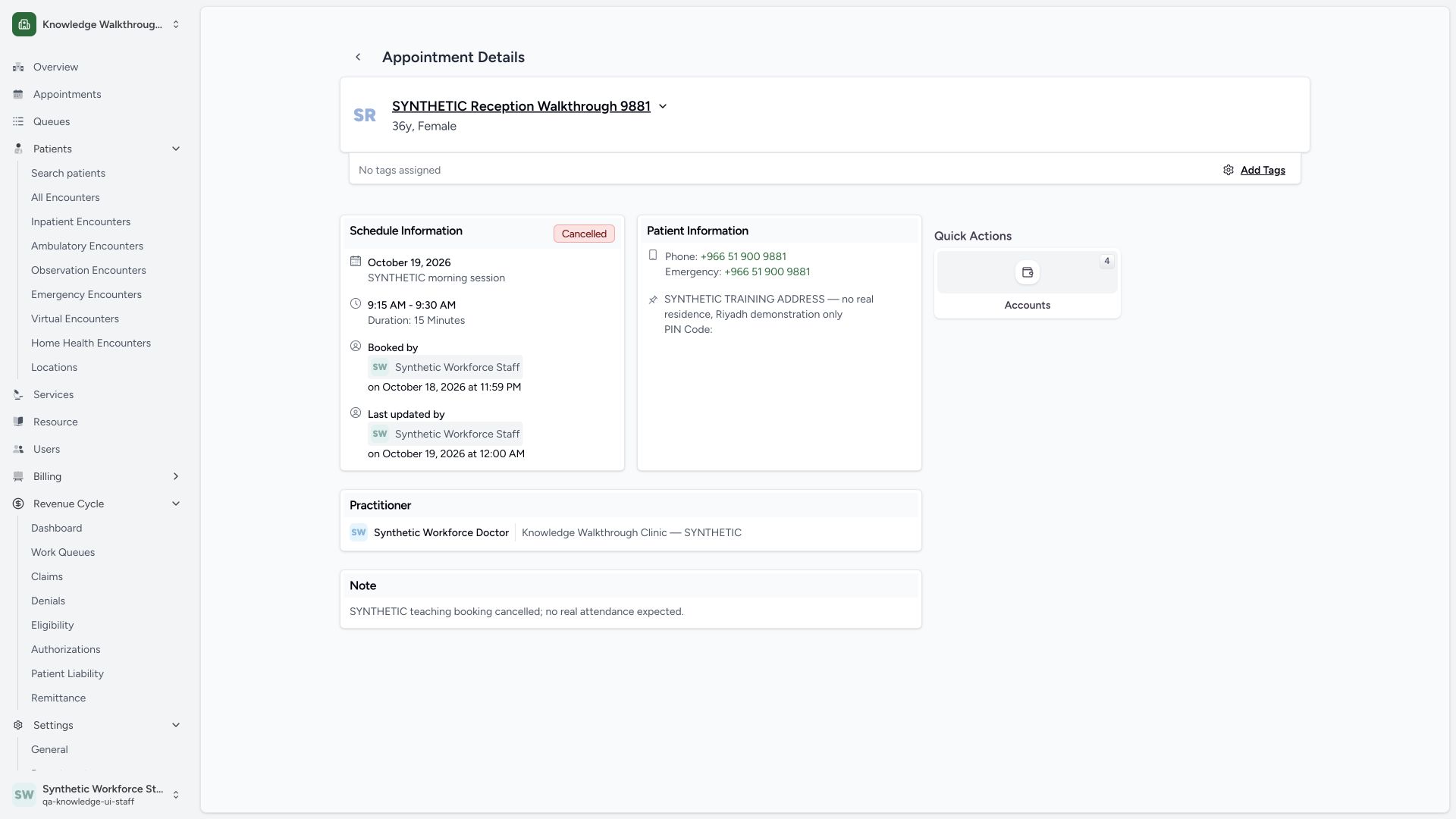Click the Revenue Cycle dollar icon
The width and height of the screenshot is (1456, 819).
(x=18, y=504)
